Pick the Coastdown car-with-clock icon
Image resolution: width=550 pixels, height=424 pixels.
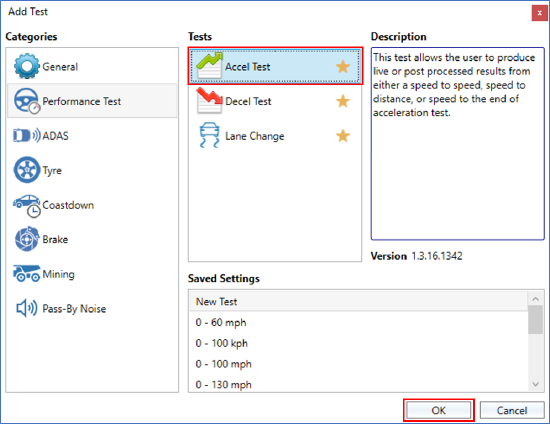[27, 206]
